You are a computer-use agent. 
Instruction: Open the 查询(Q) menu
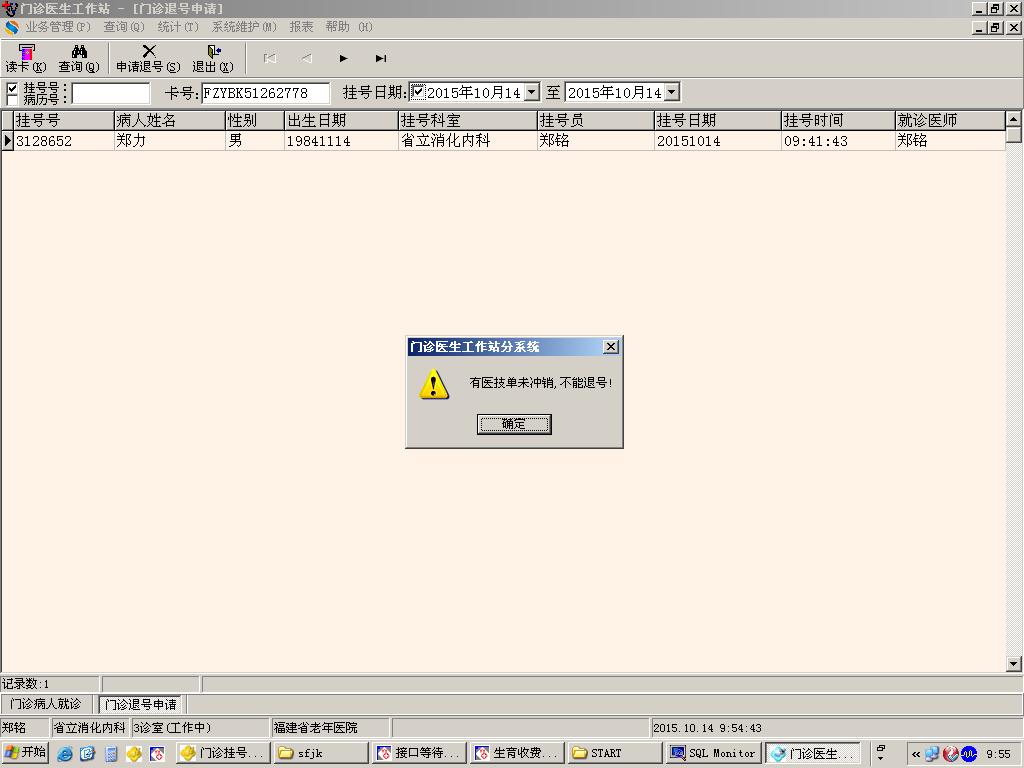pos(123,27)
